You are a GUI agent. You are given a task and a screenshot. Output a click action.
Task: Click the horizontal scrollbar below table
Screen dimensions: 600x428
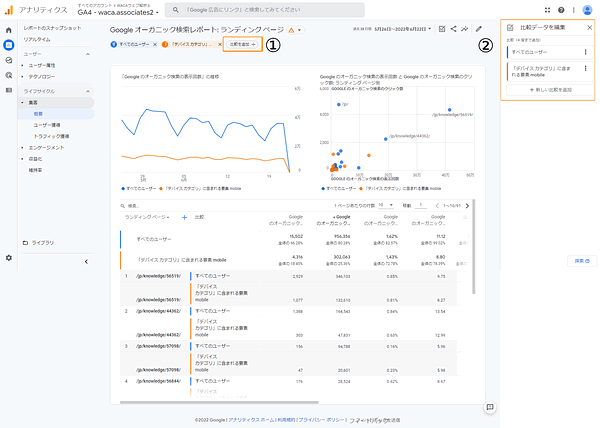tap(219, 402)
